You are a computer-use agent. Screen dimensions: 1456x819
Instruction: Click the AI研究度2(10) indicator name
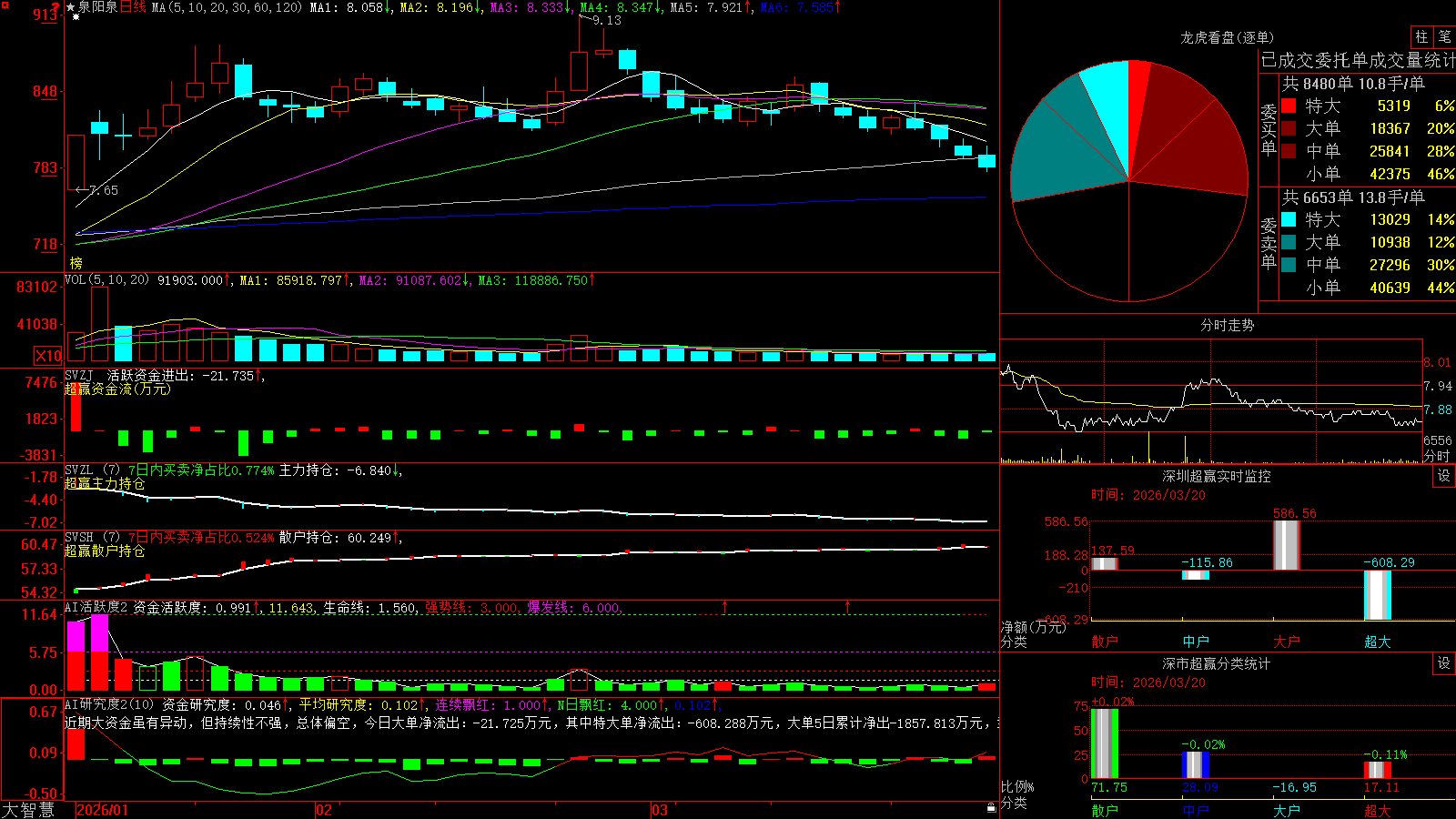[109, 704]
